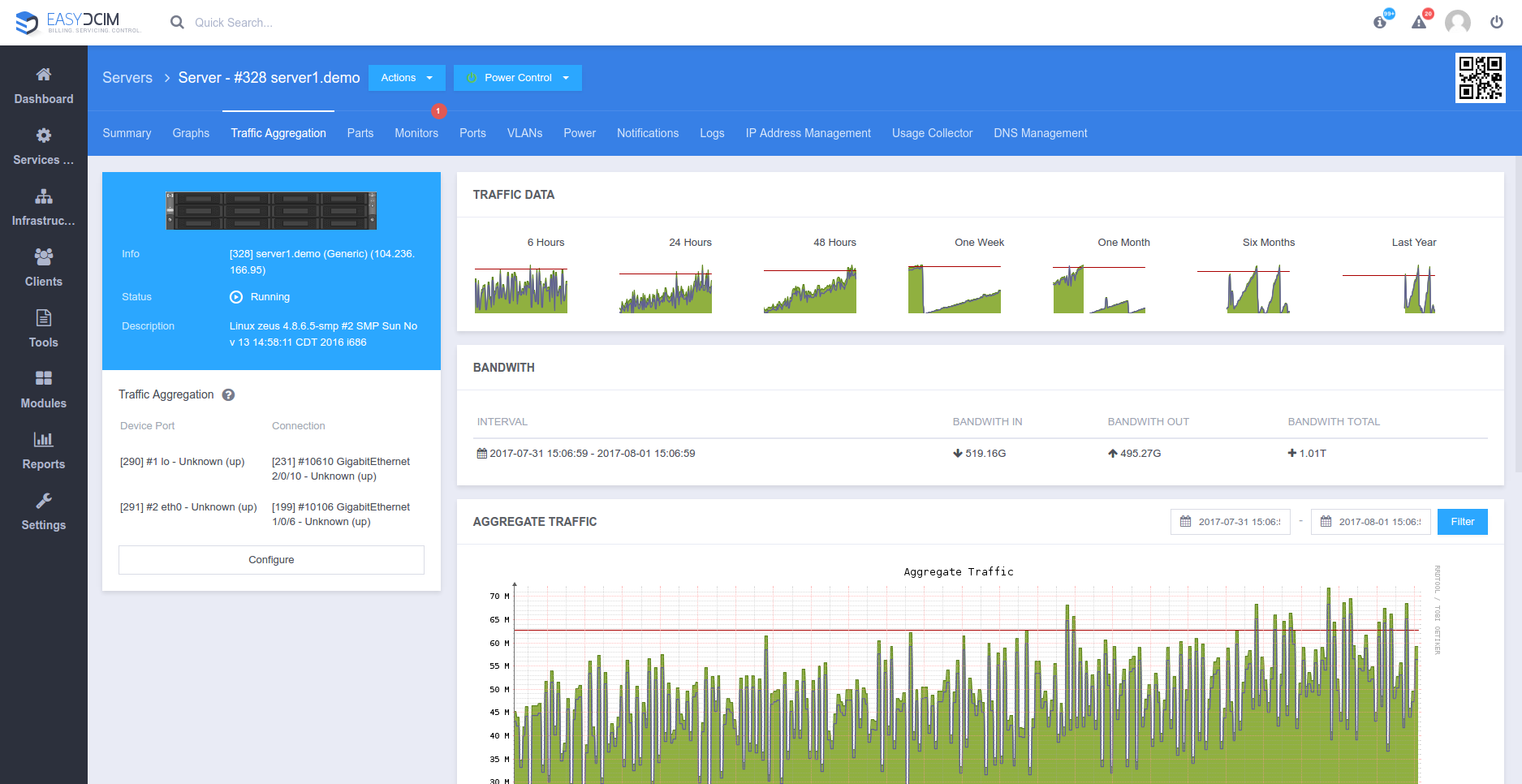Click the Servers breadcrumb link

[x=127, y=78]
